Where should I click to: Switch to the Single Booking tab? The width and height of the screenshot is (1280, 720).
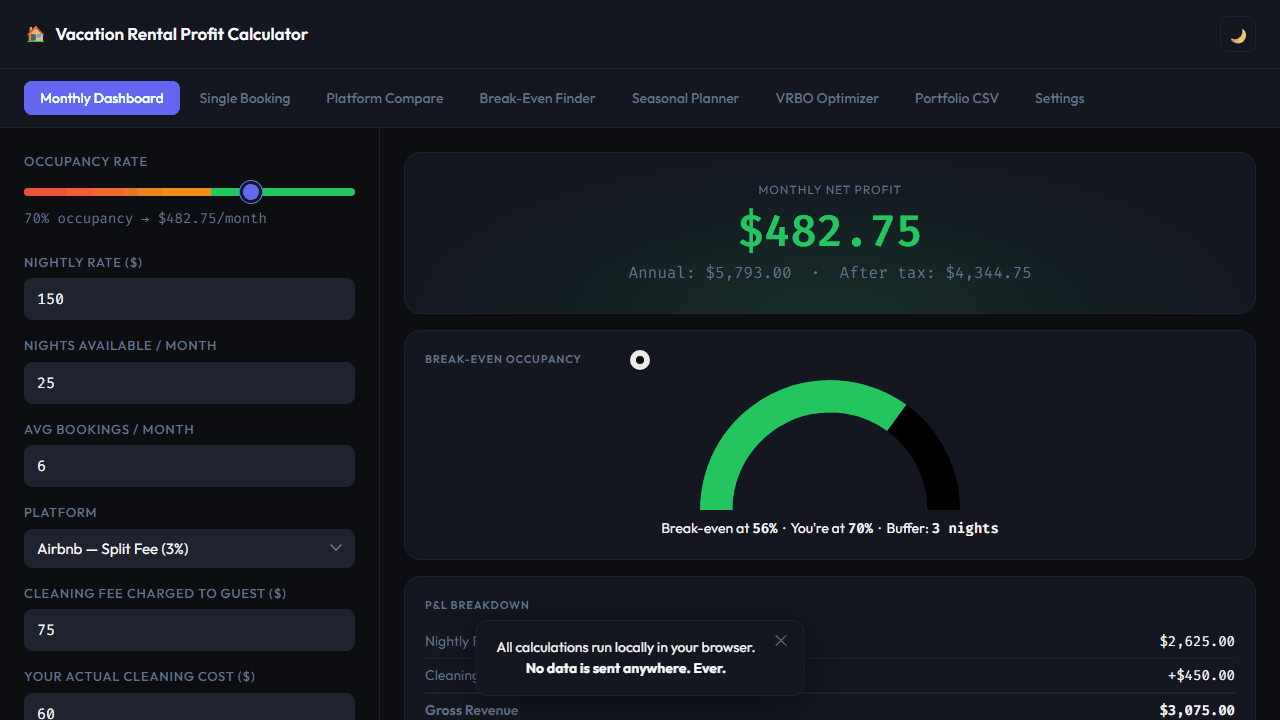(x=245, y=98)
